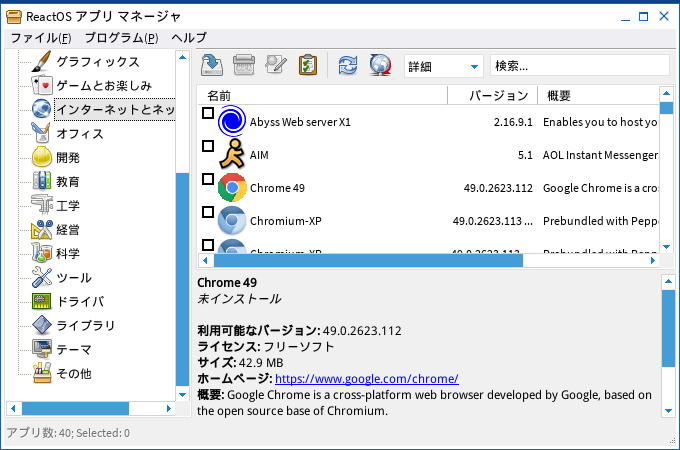Click details pane scroll up arrow

click(x=668, y=281)
